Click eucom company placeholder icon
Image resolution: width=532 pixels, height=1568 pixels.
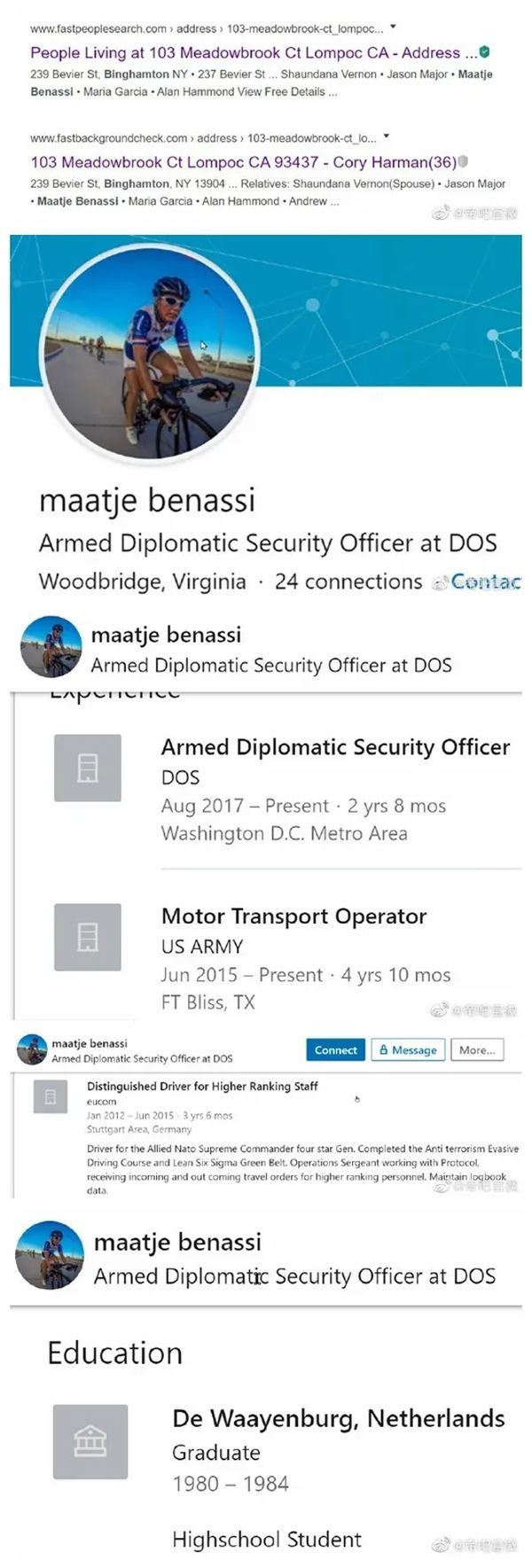point(50,1096)
